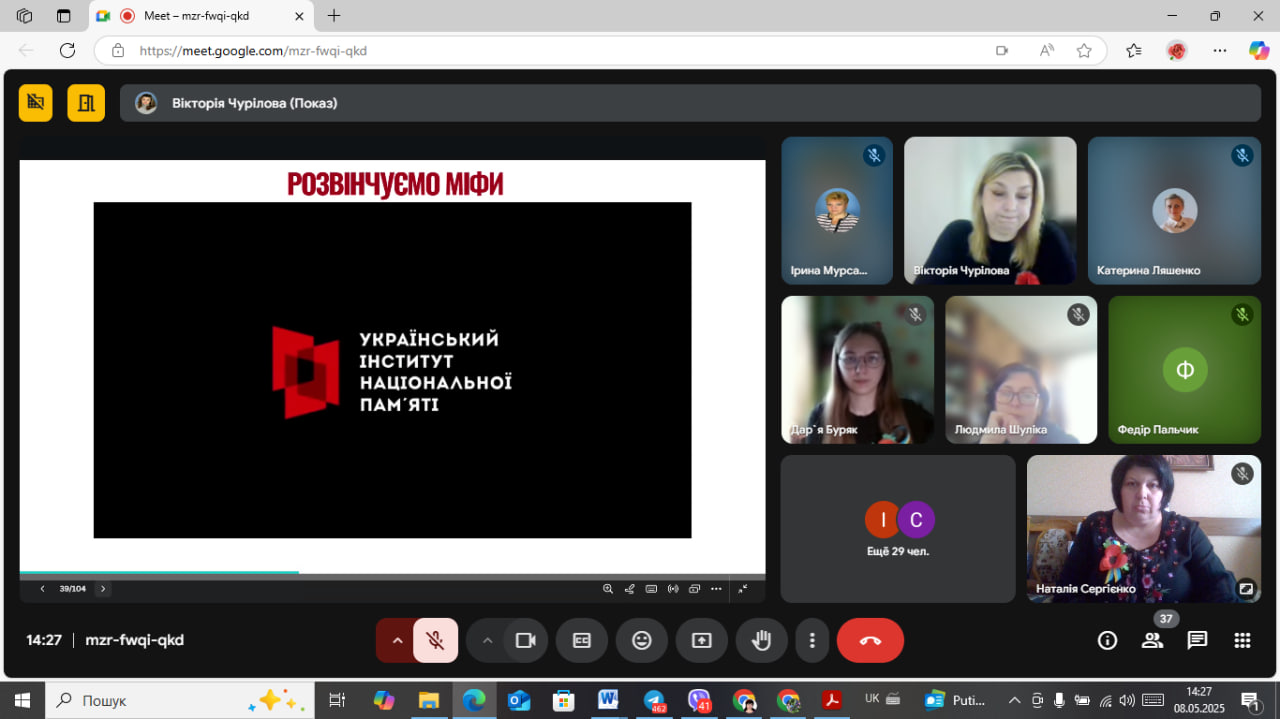Refresh the Meet page in Edge
Viewport: 1280px width, 719px height.
point(67,50)
